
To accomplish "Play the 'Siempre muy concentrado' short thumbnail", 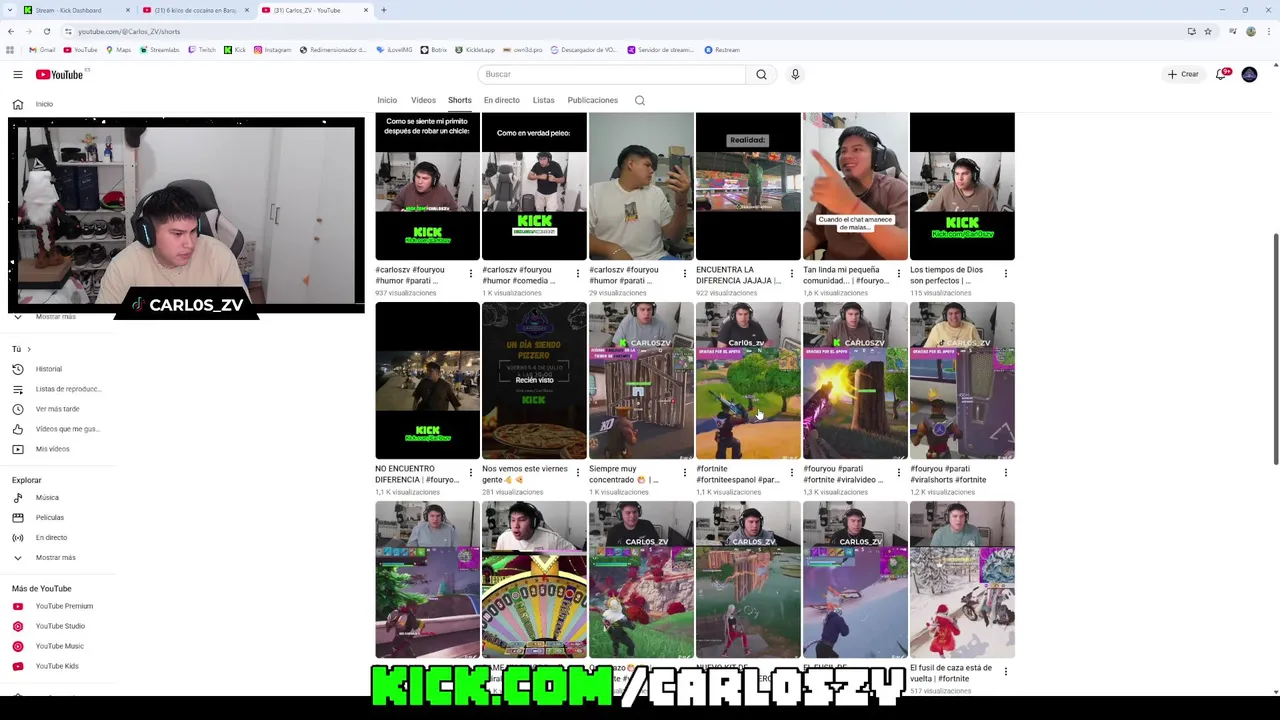I will [641, 380].
